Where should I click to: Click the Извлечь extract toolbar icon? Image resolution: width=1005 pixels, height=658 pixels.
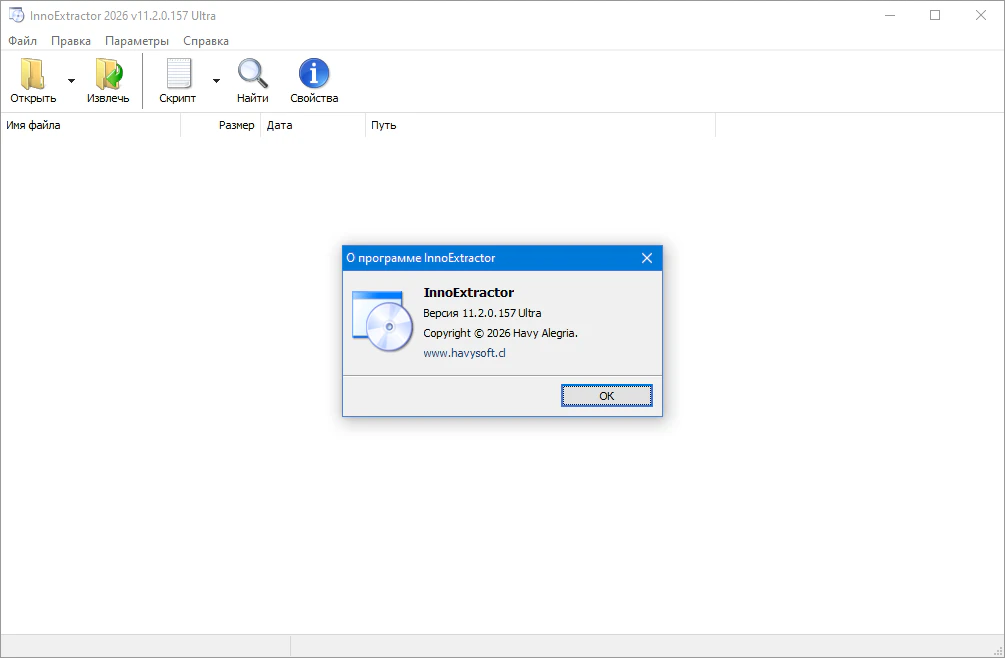pyautogui.click(x=108, y=75)
